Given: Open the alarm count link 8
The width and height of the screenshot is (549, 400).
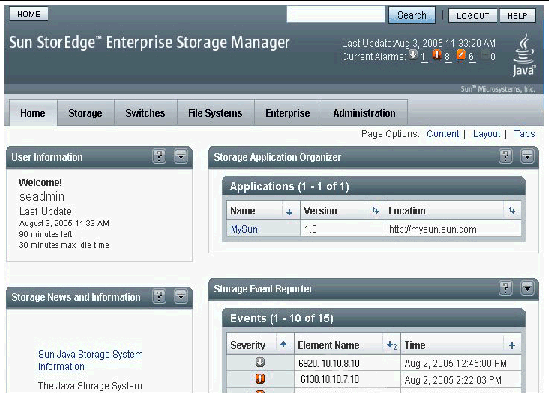Looking at the screenshot, I should point(447,57).
